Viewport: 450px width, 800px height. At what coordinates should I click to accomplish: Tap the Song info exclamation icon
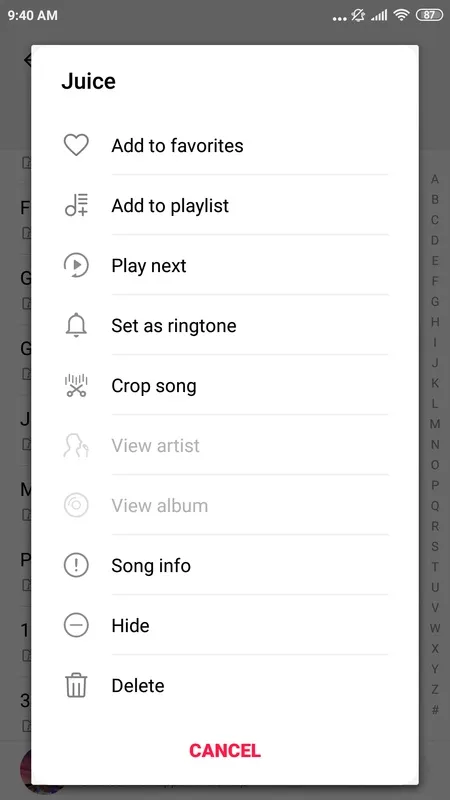tap(76, 566)
